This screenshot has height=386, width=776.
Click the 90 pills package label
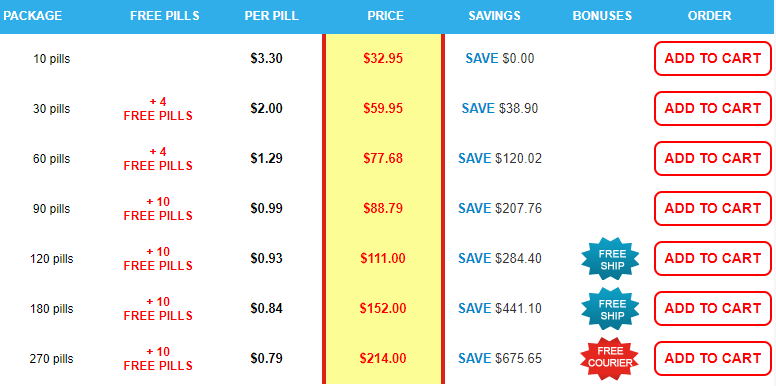coord(52,208)
